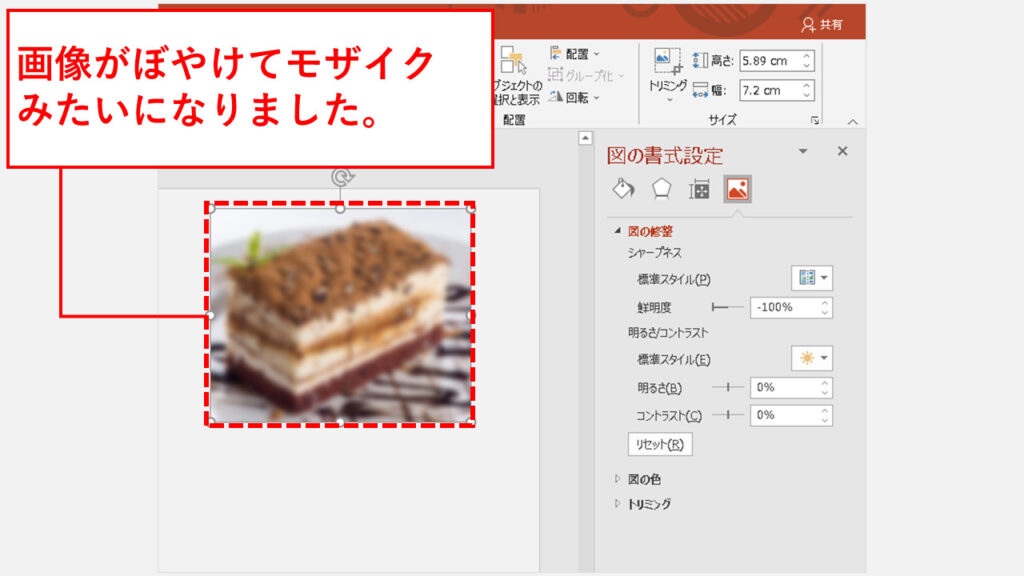Viewport: 1024px width, 576px height.
Task: Edit the コントラスト 0% value field
Action: click(784, 415)
